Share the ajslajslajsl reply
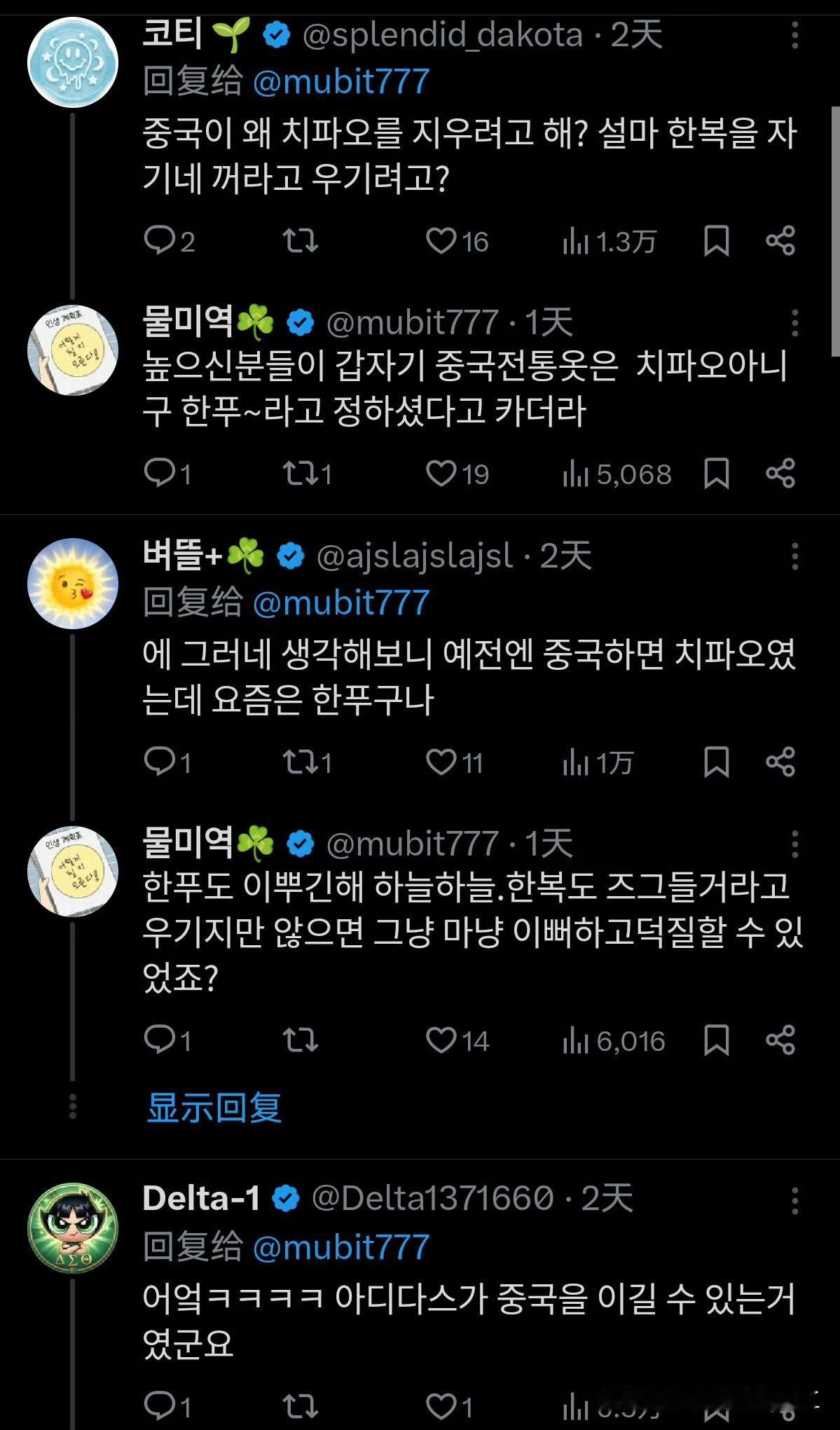 pos(780,762)
